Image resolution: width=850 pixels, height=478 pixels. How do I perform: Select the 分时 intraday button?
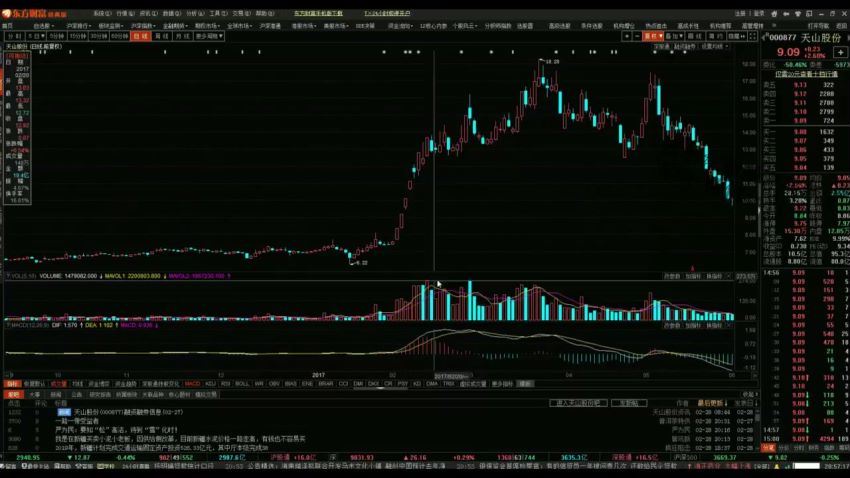pyautogui.click(x=14, y=36)
